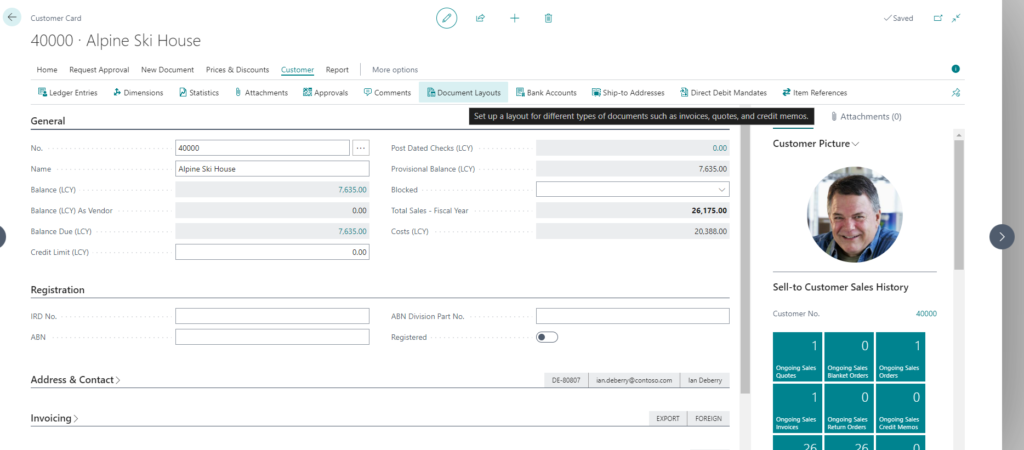Create new record with plus icon
The height and width of the screenshot is (450, 1024).
click(515, 18)
